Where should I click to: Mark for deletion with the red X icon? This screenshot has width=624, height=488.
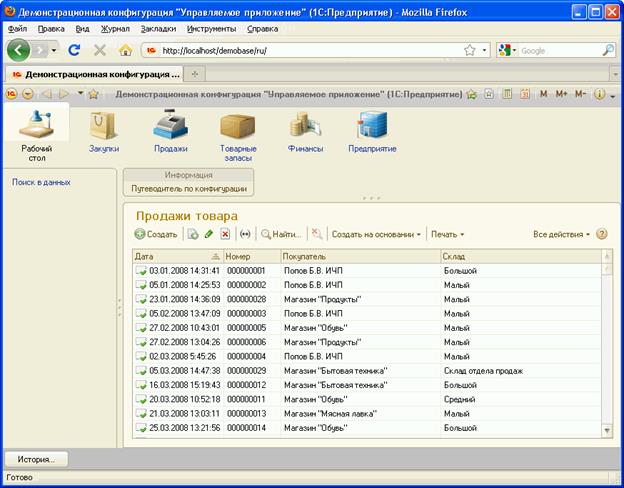point(225,234)
